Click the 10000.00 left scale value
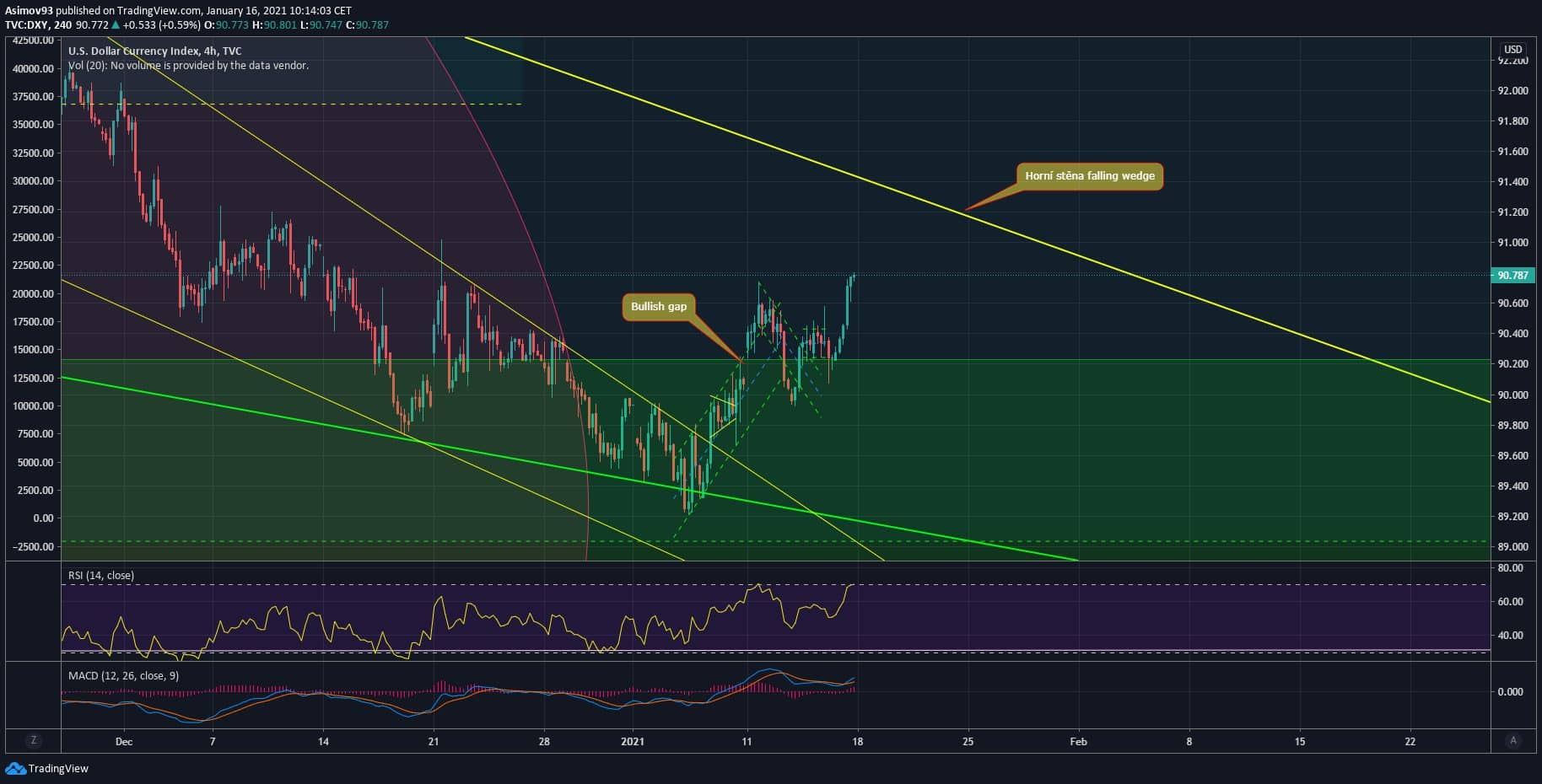Screen dimensions: 1542x784 coord(34,406)
